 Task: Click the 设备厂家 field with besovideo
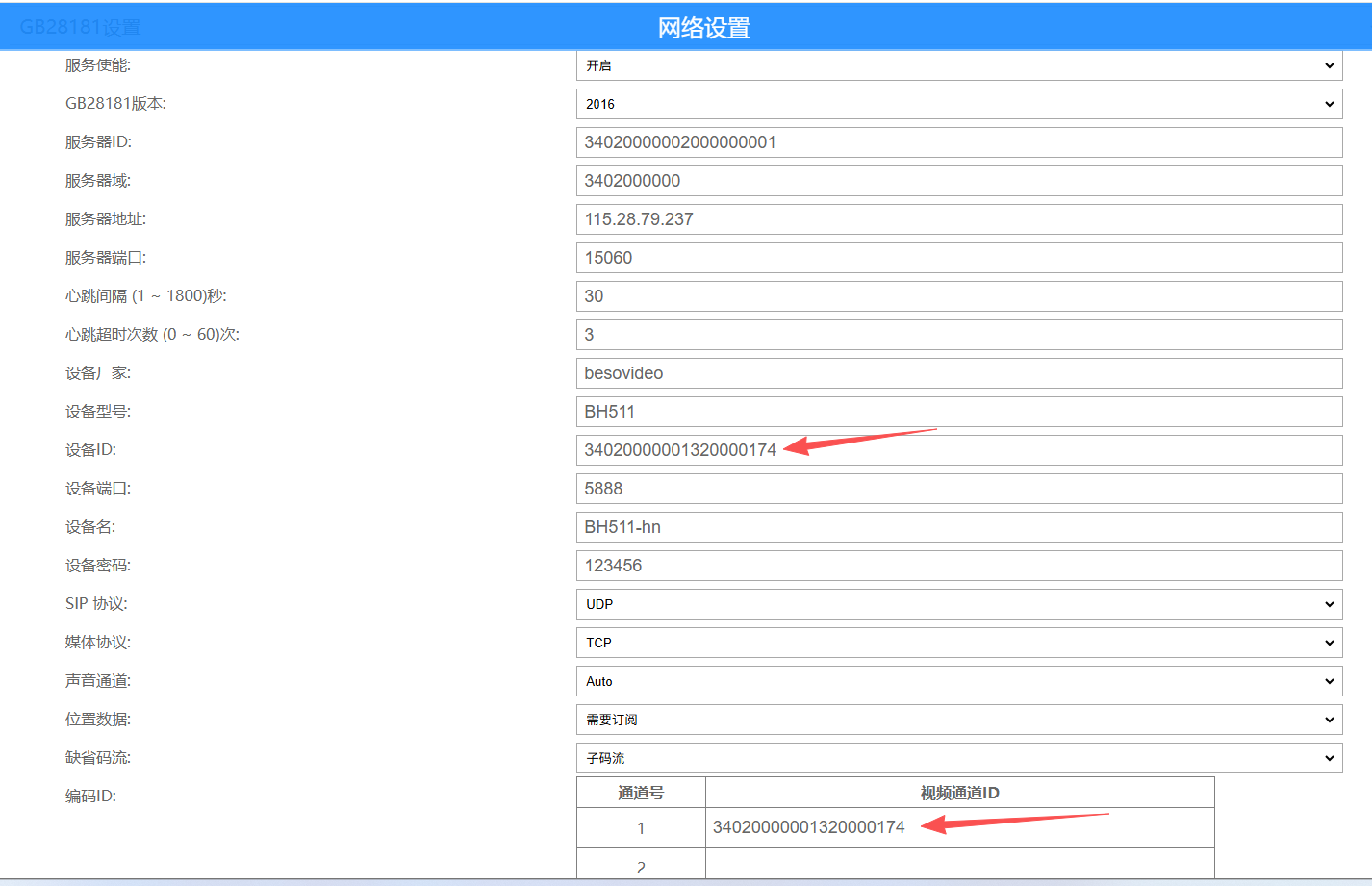point(958,373)
